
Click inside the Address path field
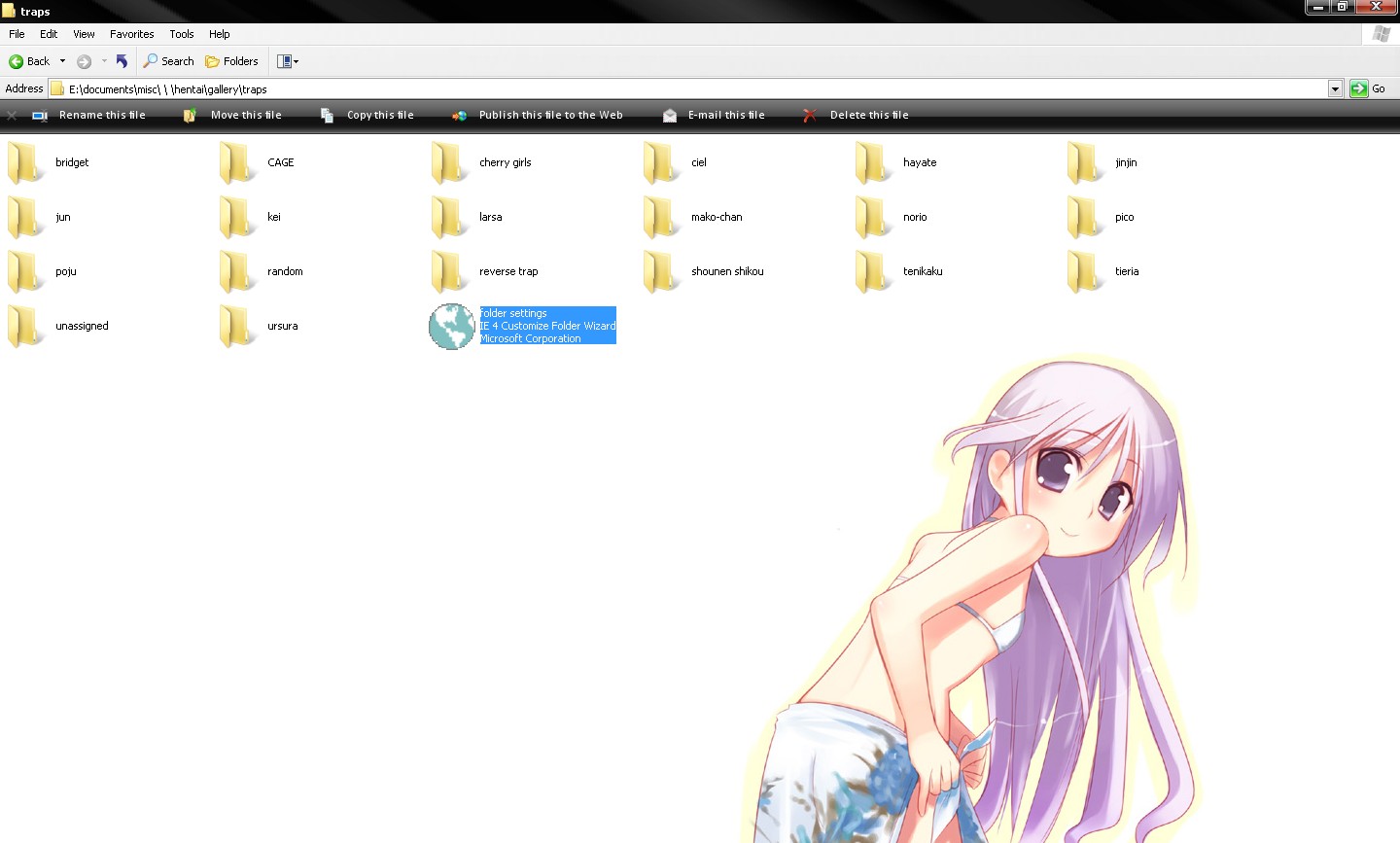[x=681, y=88]
